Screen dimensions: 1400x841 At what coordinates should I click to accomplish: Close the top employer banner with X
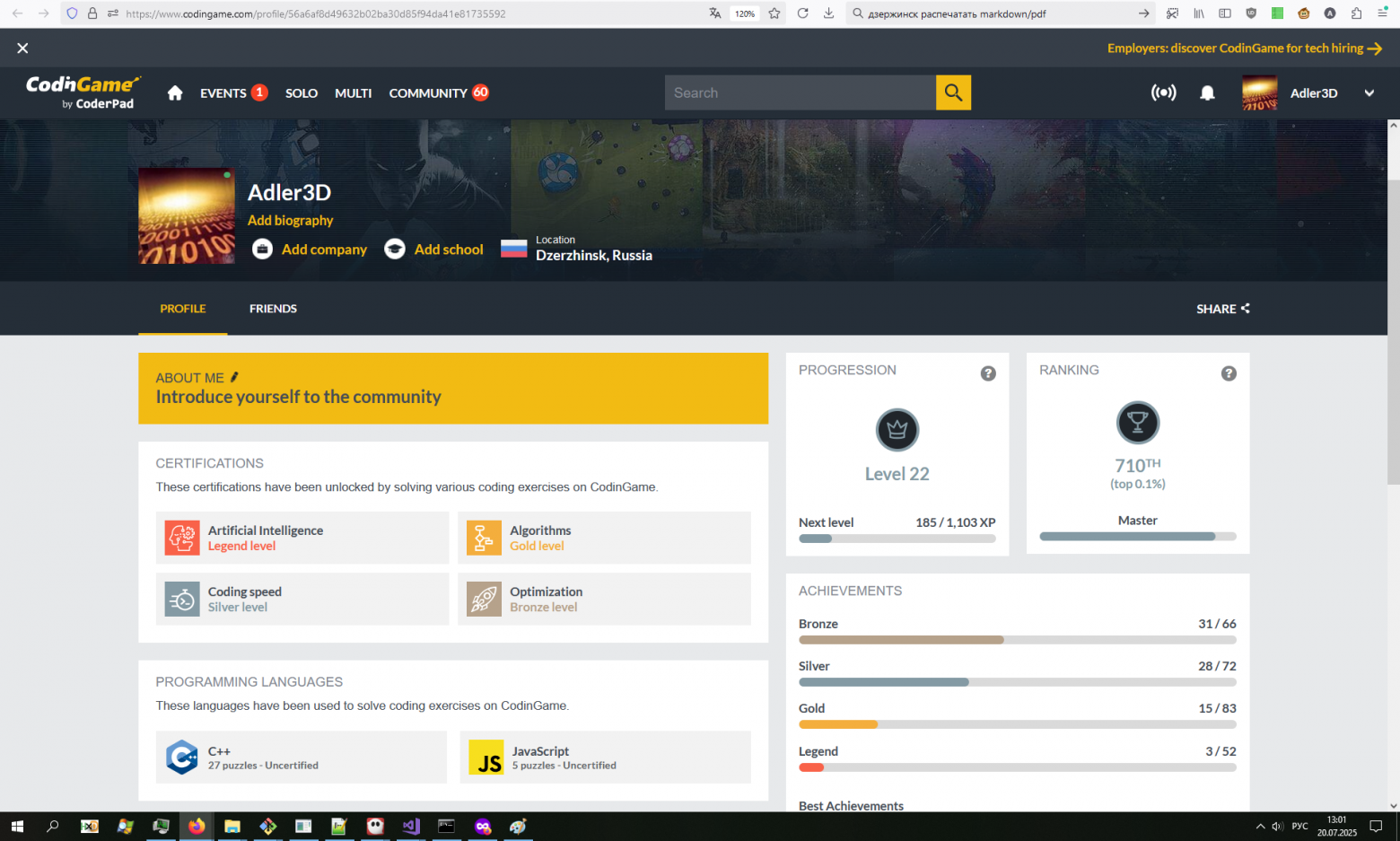(22, 48)
